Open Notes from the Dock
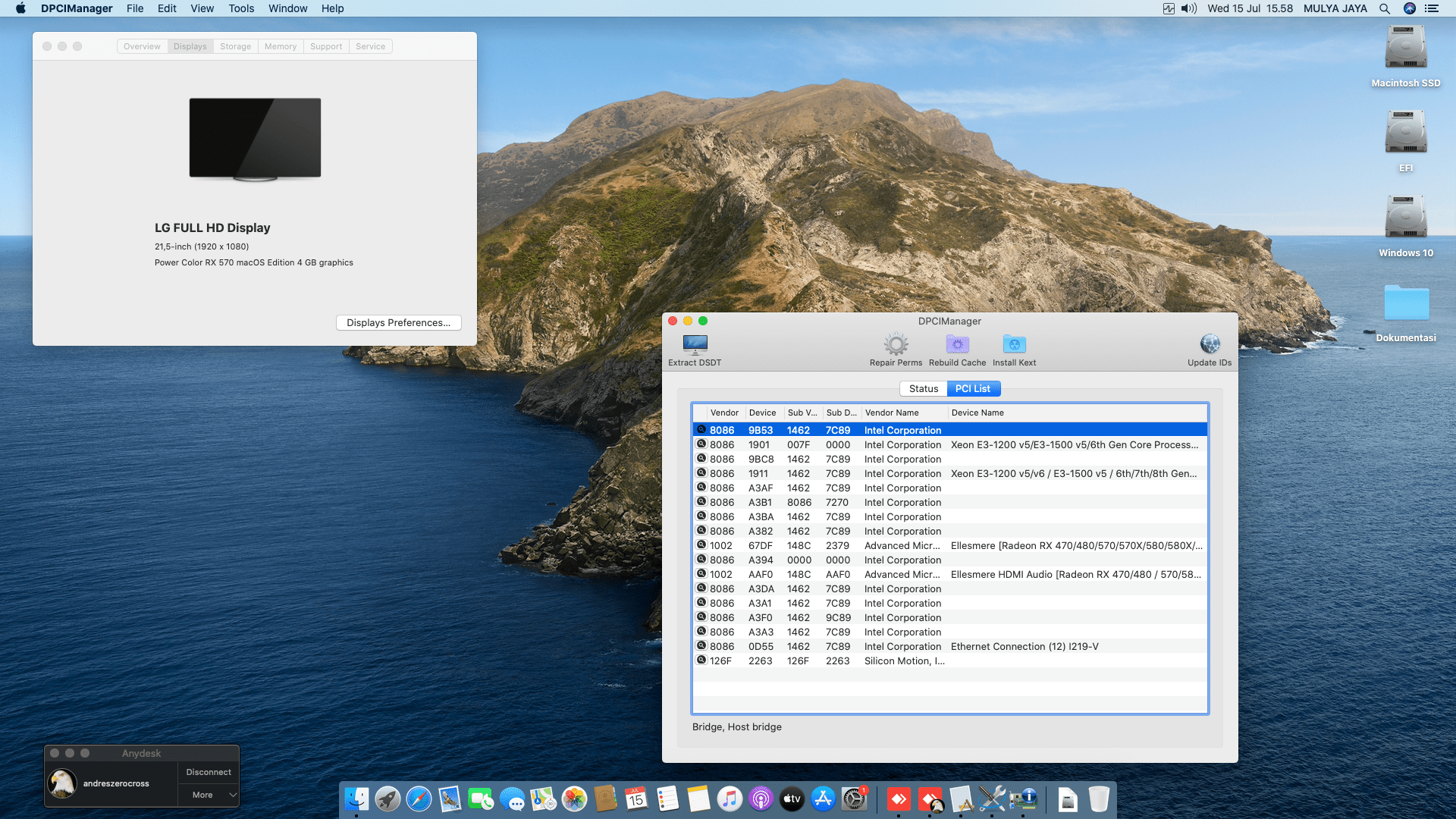This screenshot has width=1456, height=819. 698,799
